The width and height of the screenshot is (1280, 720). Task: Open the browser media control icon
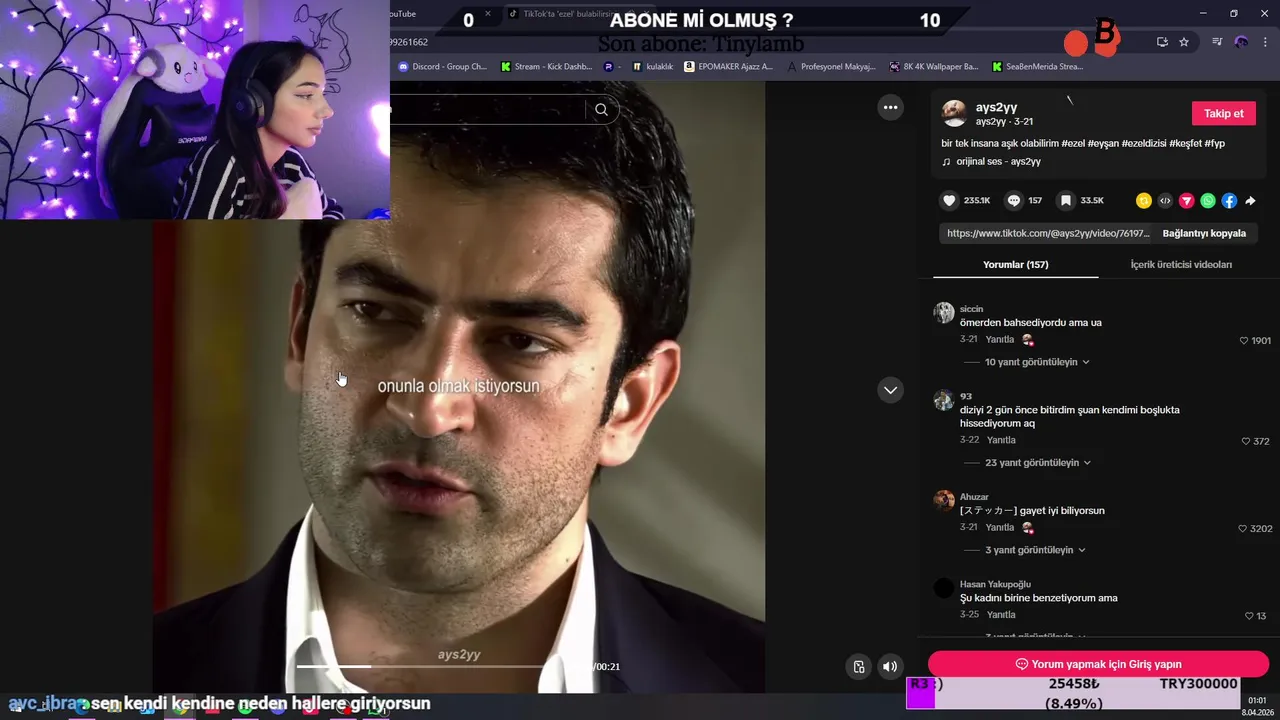click(x=1217, y=42)
